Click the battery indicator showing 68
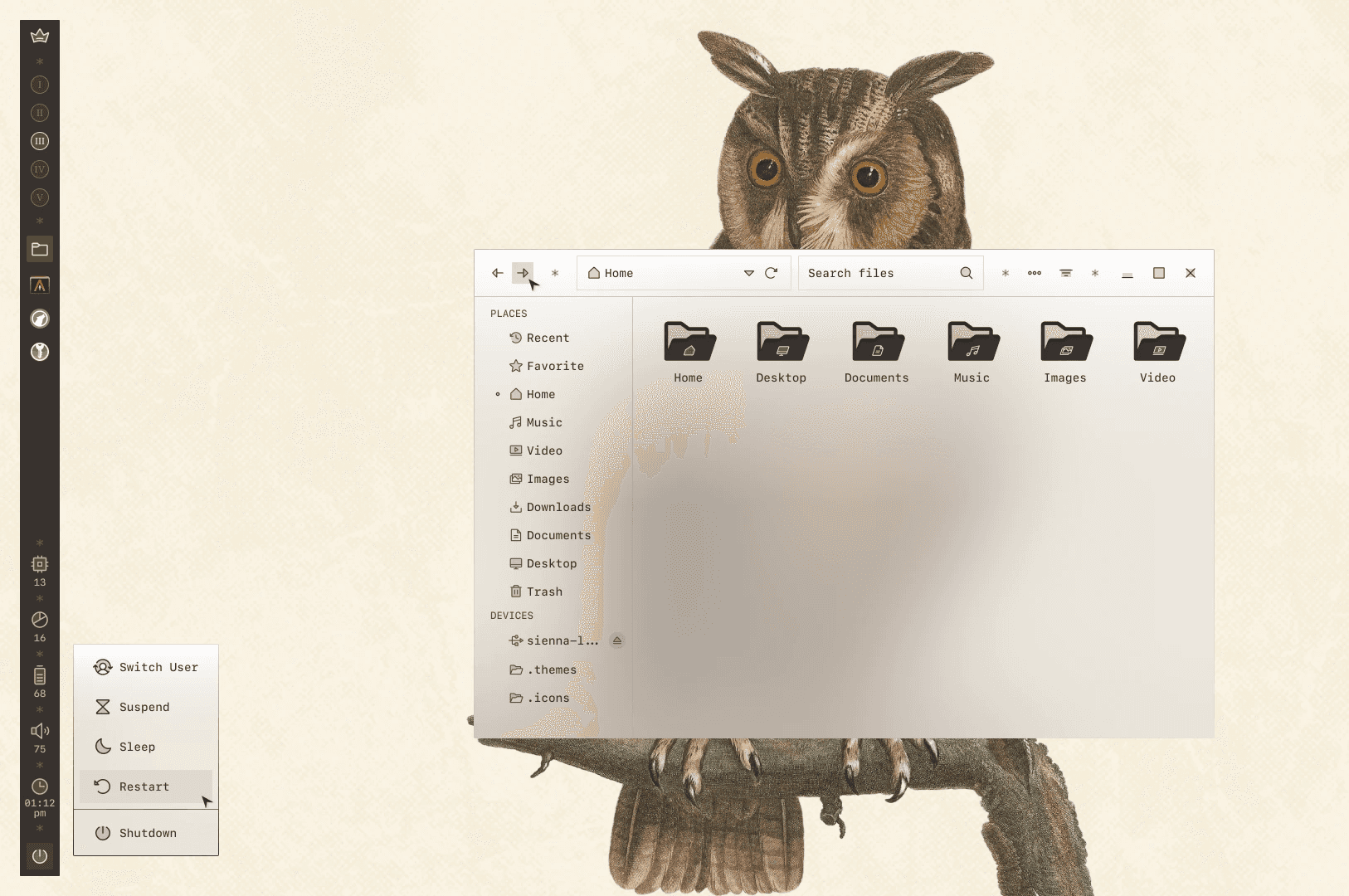 click(x=40, y=682)
